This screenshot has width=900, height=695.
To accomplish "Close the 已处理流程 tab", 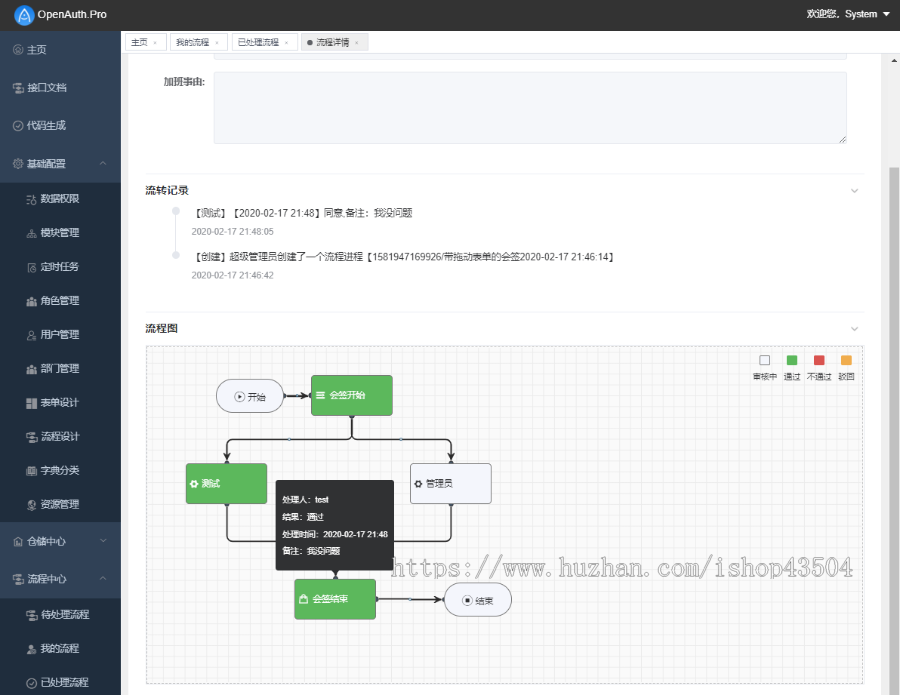I will pos(286,42).
